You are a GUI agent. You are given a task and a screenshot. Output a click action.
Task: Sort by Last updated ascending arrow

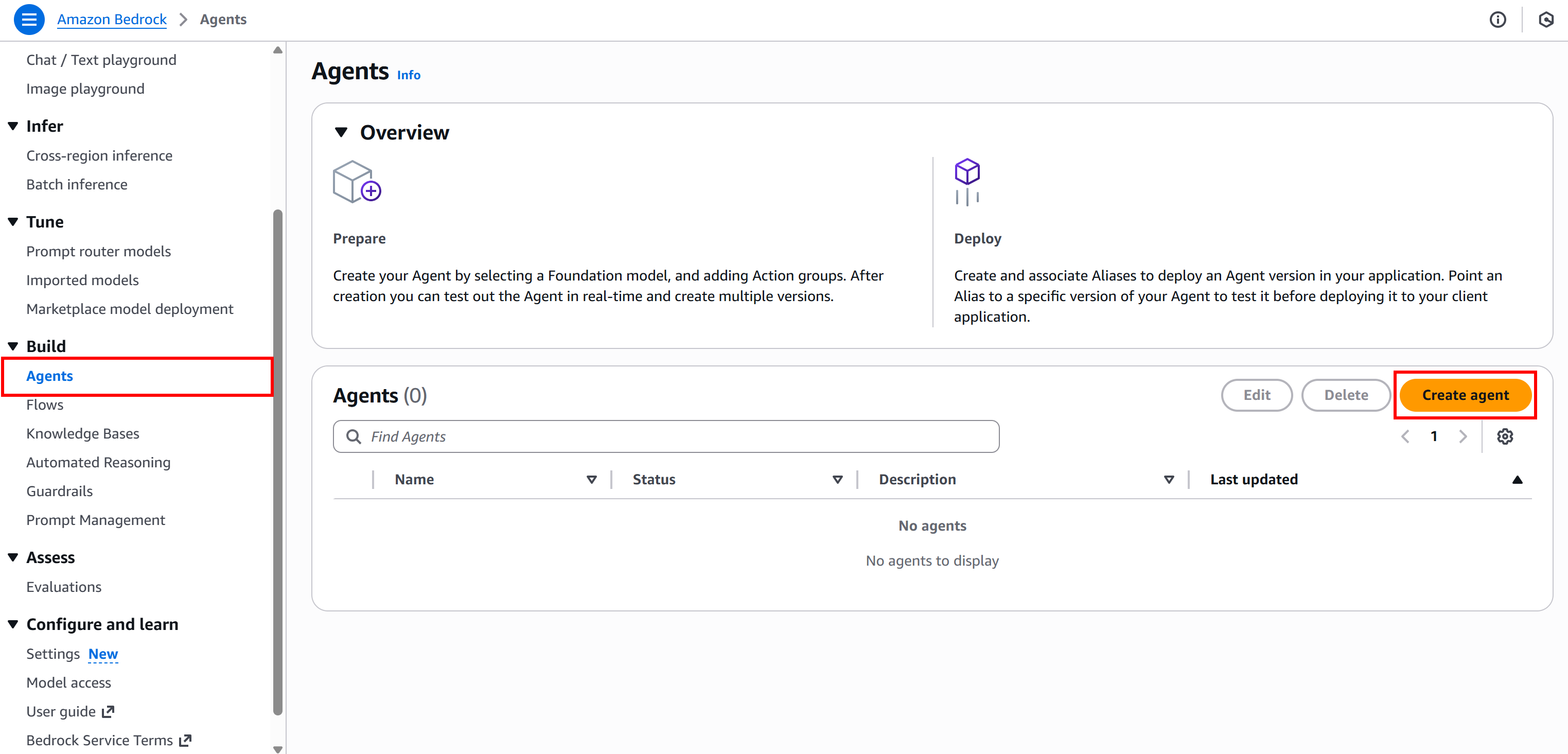[1518, 480]
